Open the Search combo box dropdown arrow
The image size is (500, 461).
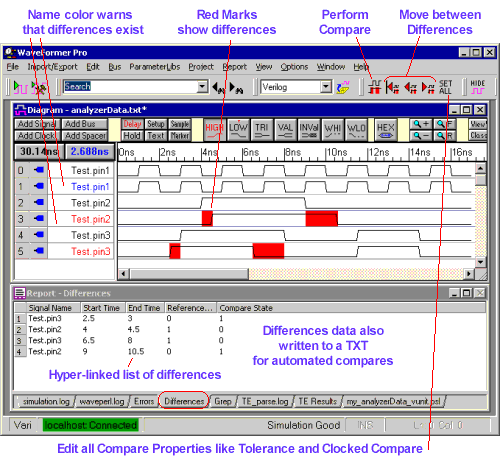(202, 87)
